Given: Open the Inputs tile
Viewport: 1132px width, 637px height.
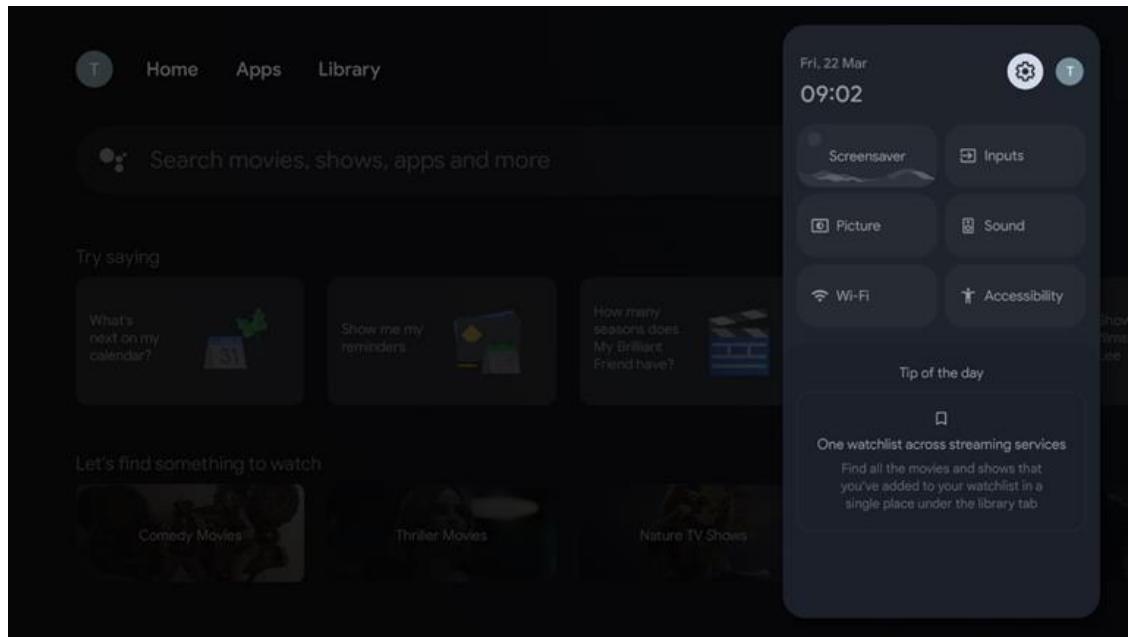Looking at the screenshot, I should pyautogui.click(x=1014, y=156).
